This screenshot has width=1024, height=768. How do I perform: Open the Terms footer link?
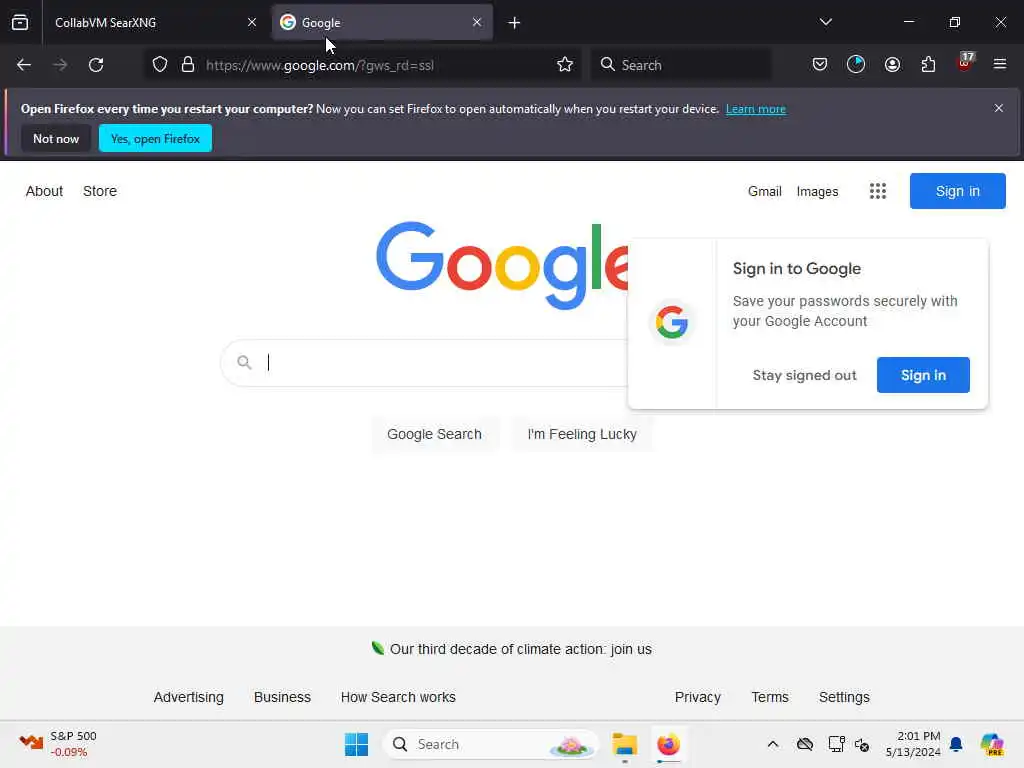pos(770,697)
